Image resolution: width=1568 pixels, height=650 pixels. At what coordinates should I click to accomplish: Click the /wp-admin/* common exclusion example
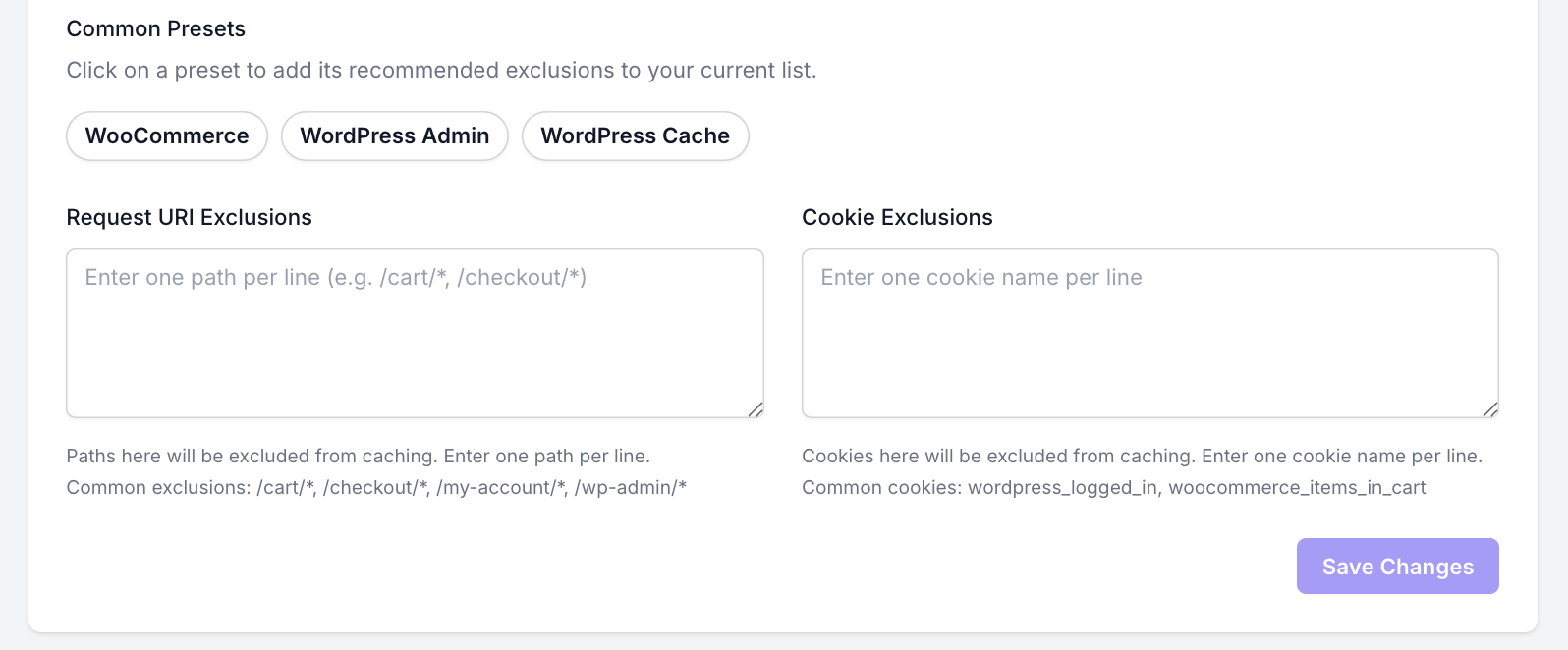click(x=631, y=487)
